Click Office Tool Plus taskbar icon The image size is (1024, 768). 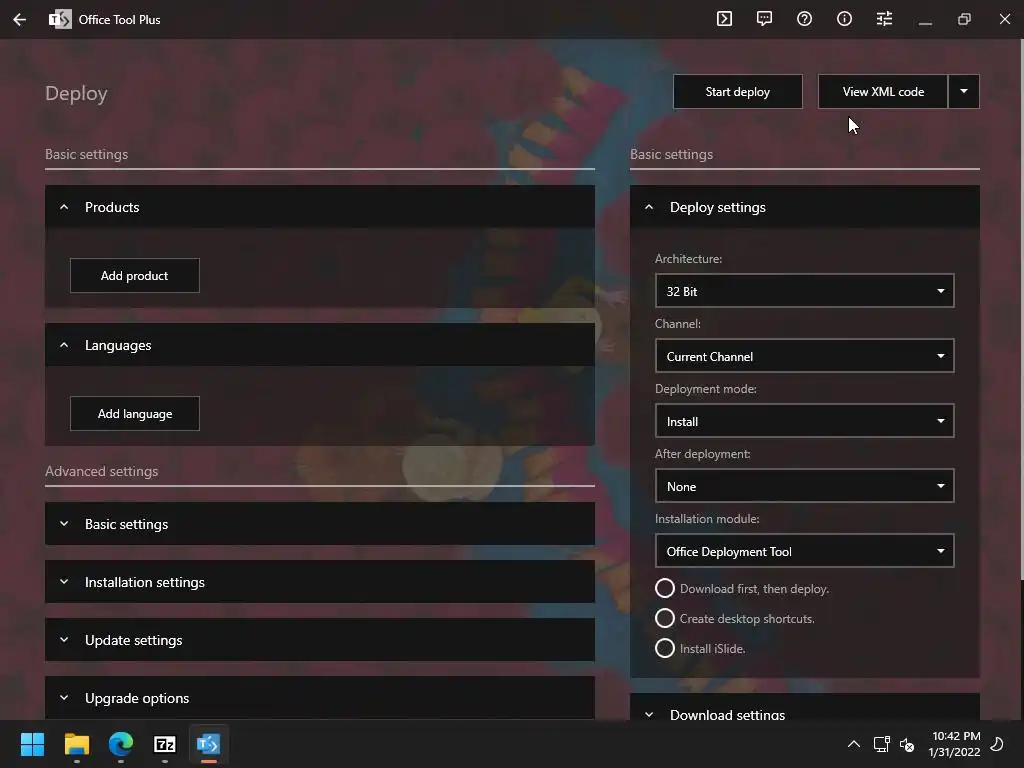coord(209,744)
